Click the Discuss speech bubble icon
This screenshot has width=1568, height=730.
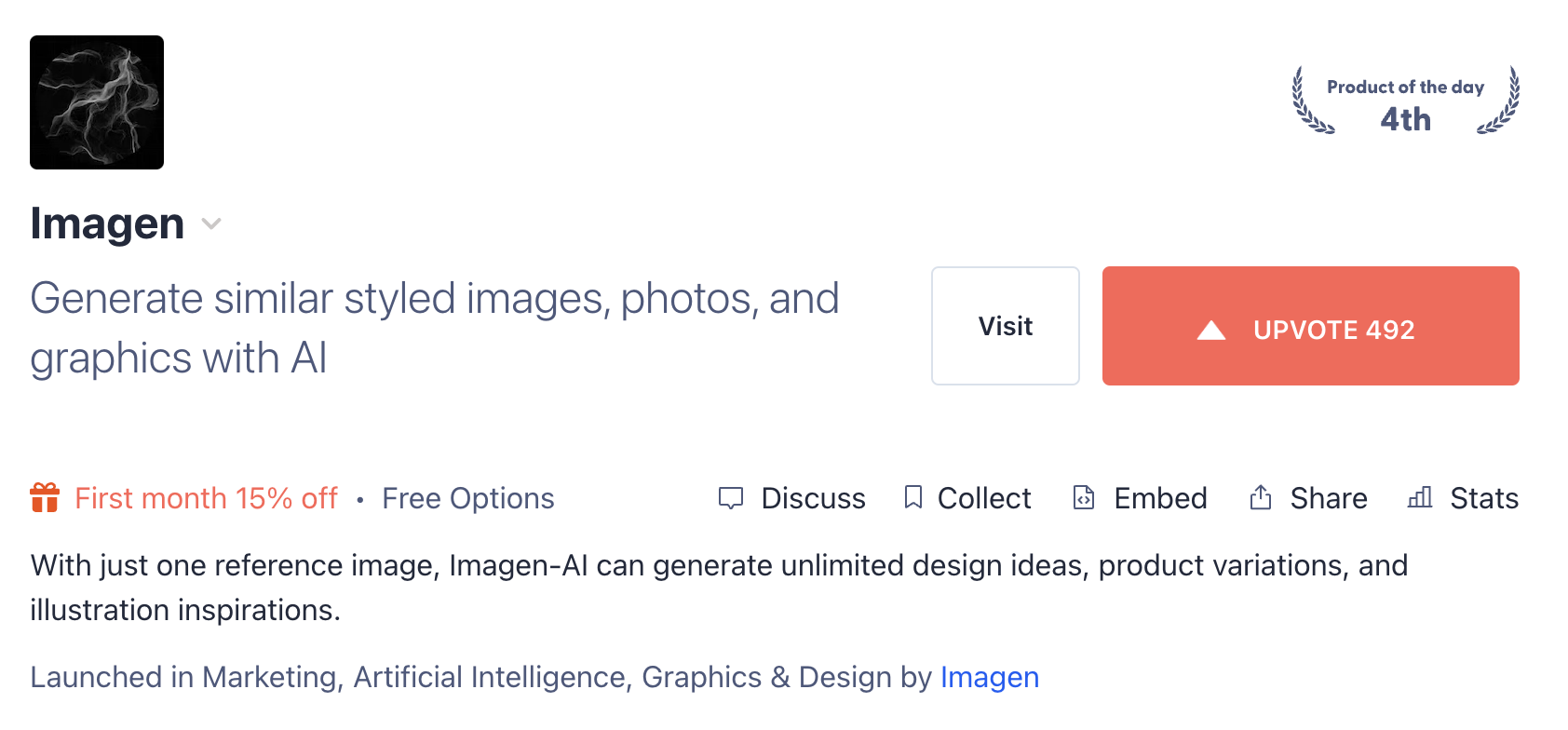pos(731,498)
